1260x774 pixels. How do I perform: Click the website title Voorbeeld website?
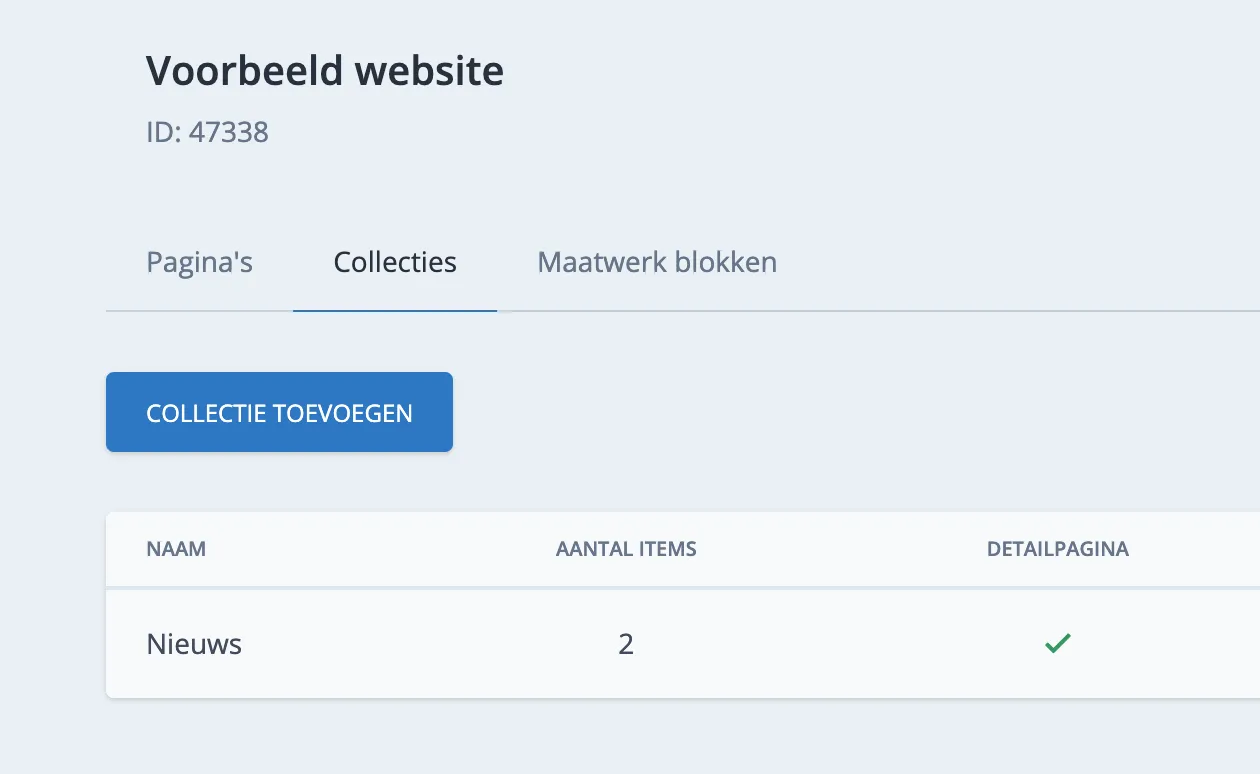coord(325,70)
